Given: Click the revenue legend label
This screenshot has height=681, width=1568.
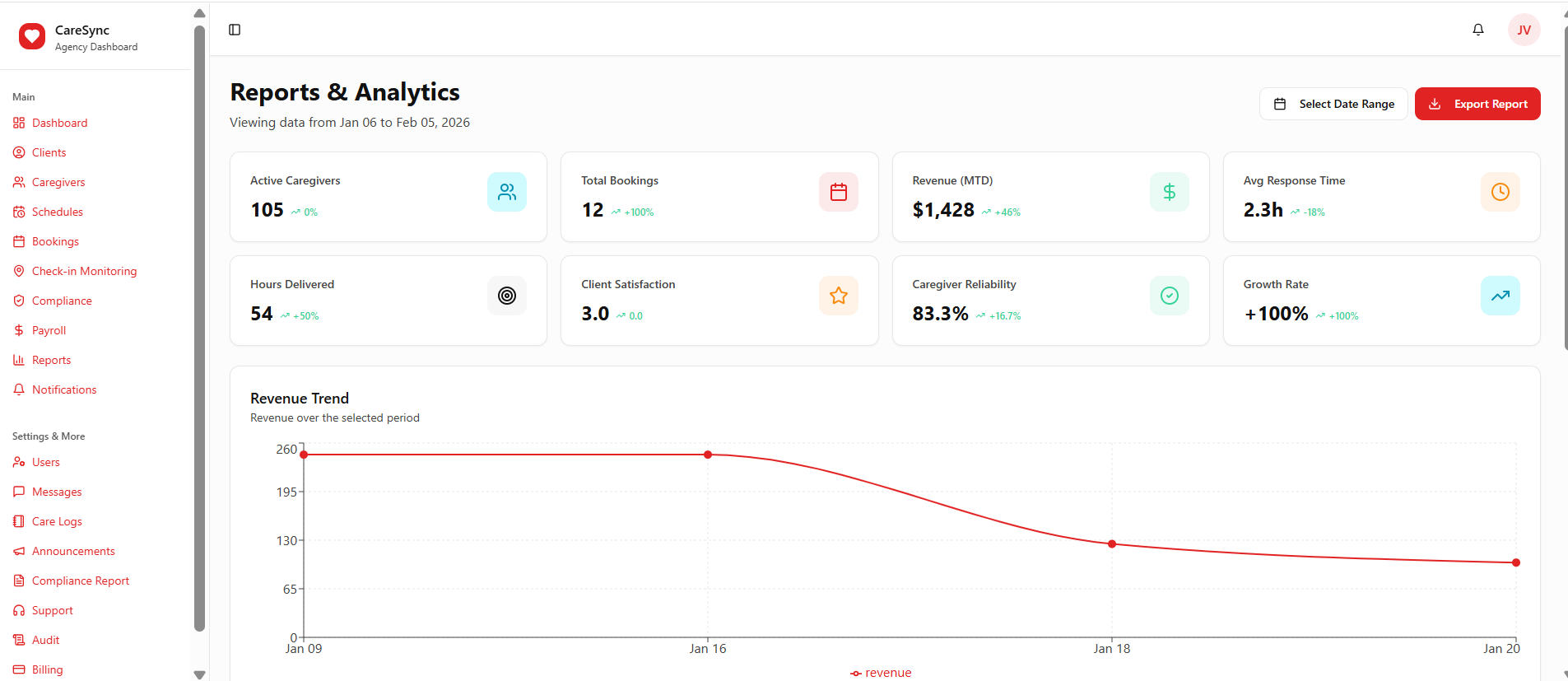Looking at the screenshot, I should 888,673.
